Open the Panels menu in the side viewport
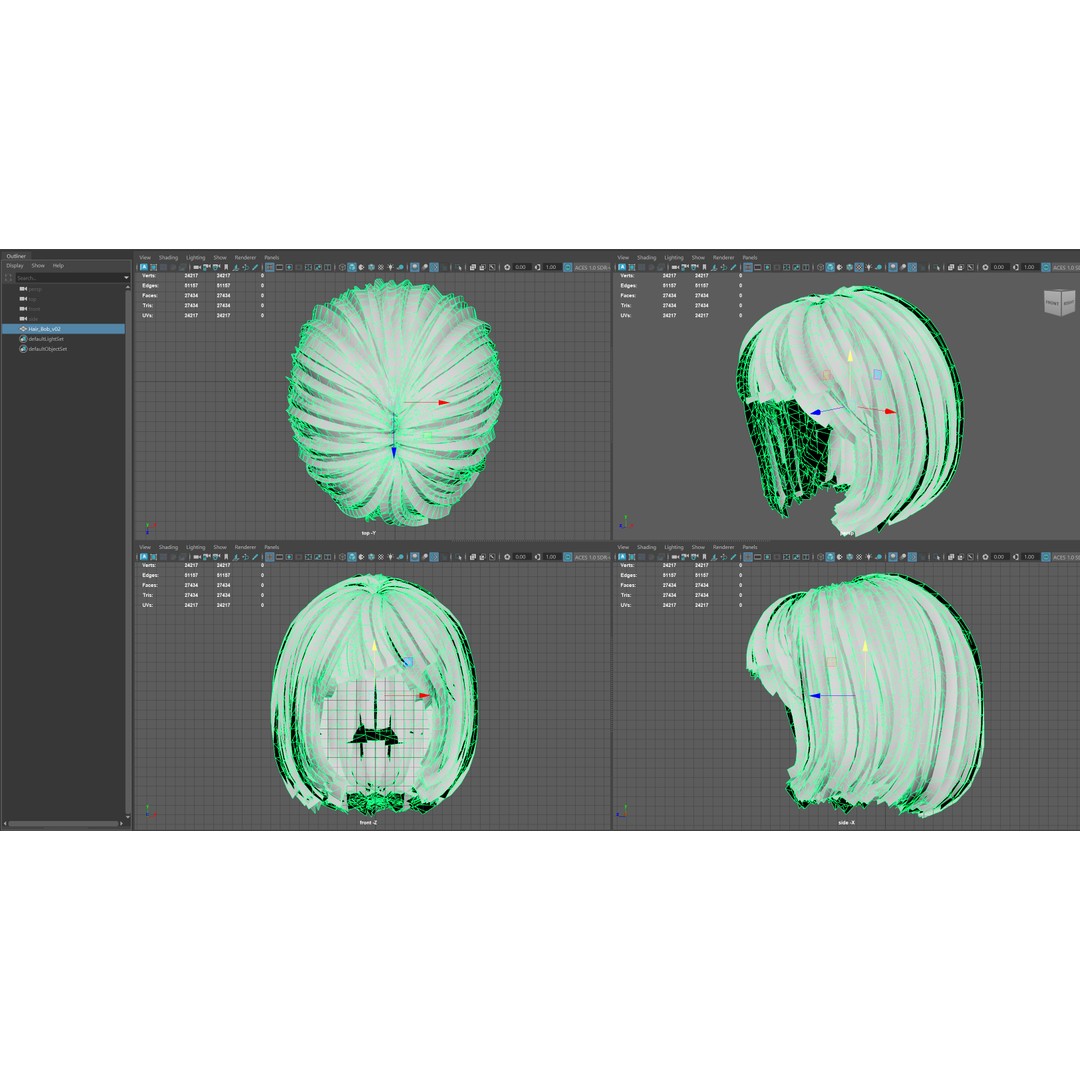The image size is (1080, 1080). 752,547
